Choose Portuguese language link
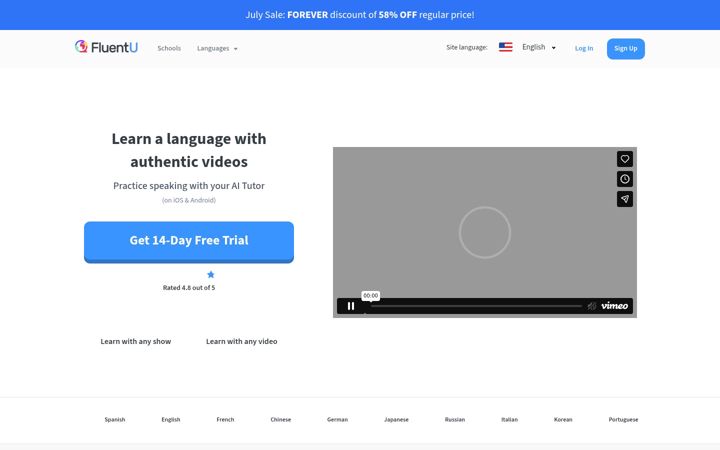720x450 pixels. 623,419
